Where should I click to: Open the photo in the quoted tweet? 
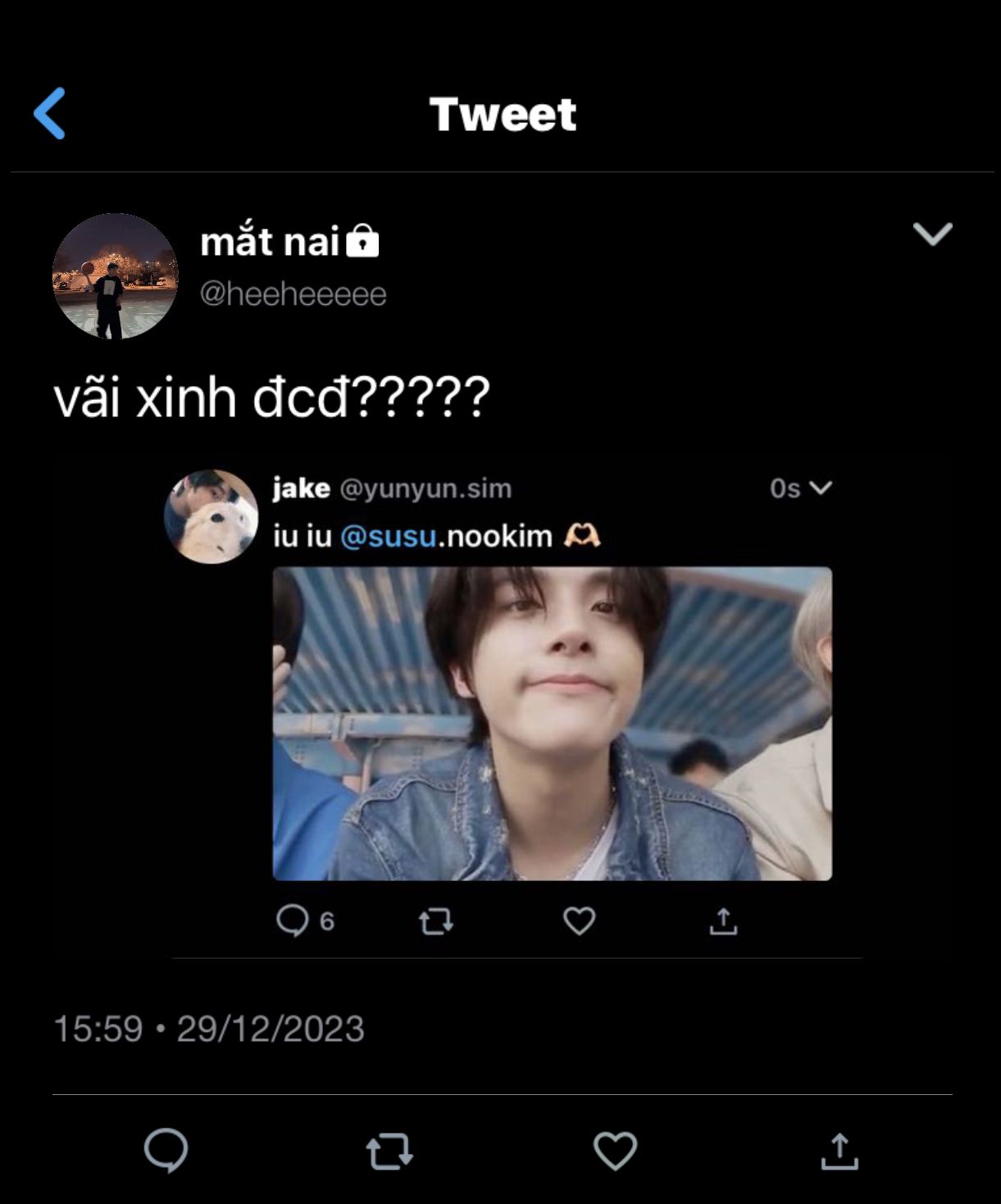click(x=552, y=723)
